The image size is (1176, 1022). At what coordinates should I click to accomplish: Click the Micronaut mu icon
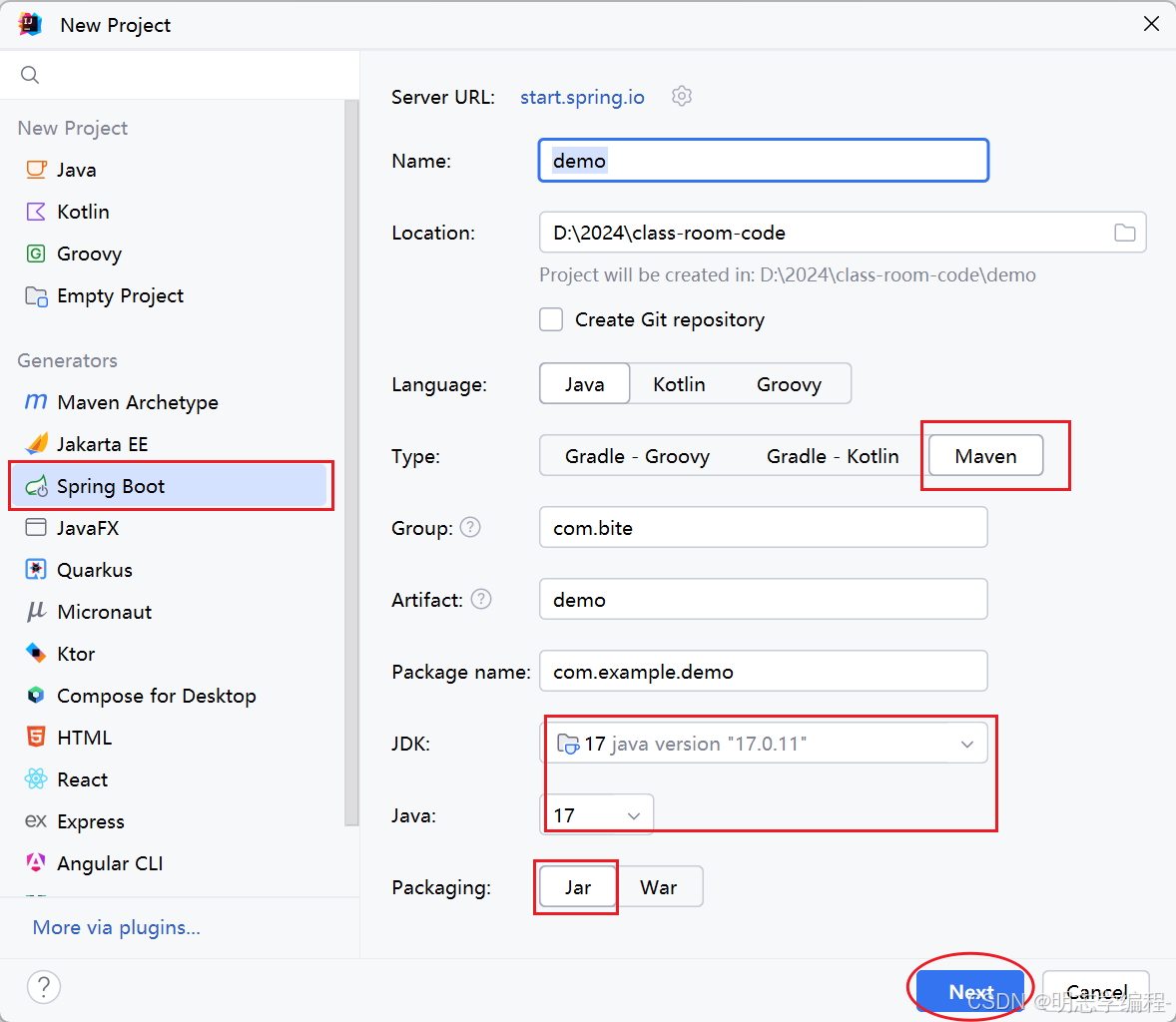[x=36, y=612]
